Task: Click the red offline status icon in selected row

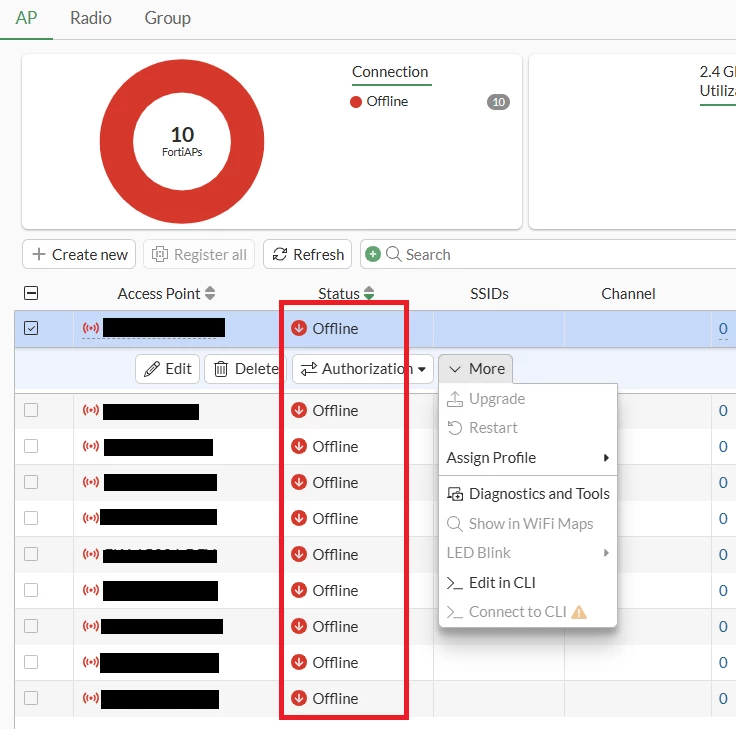Action: 299,328
